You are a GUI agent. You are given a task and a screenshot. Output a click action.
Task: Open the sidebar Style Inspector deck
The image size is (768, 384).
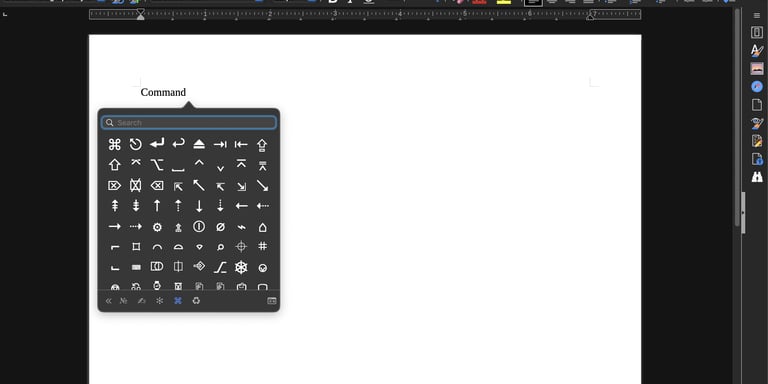[757, 123]
